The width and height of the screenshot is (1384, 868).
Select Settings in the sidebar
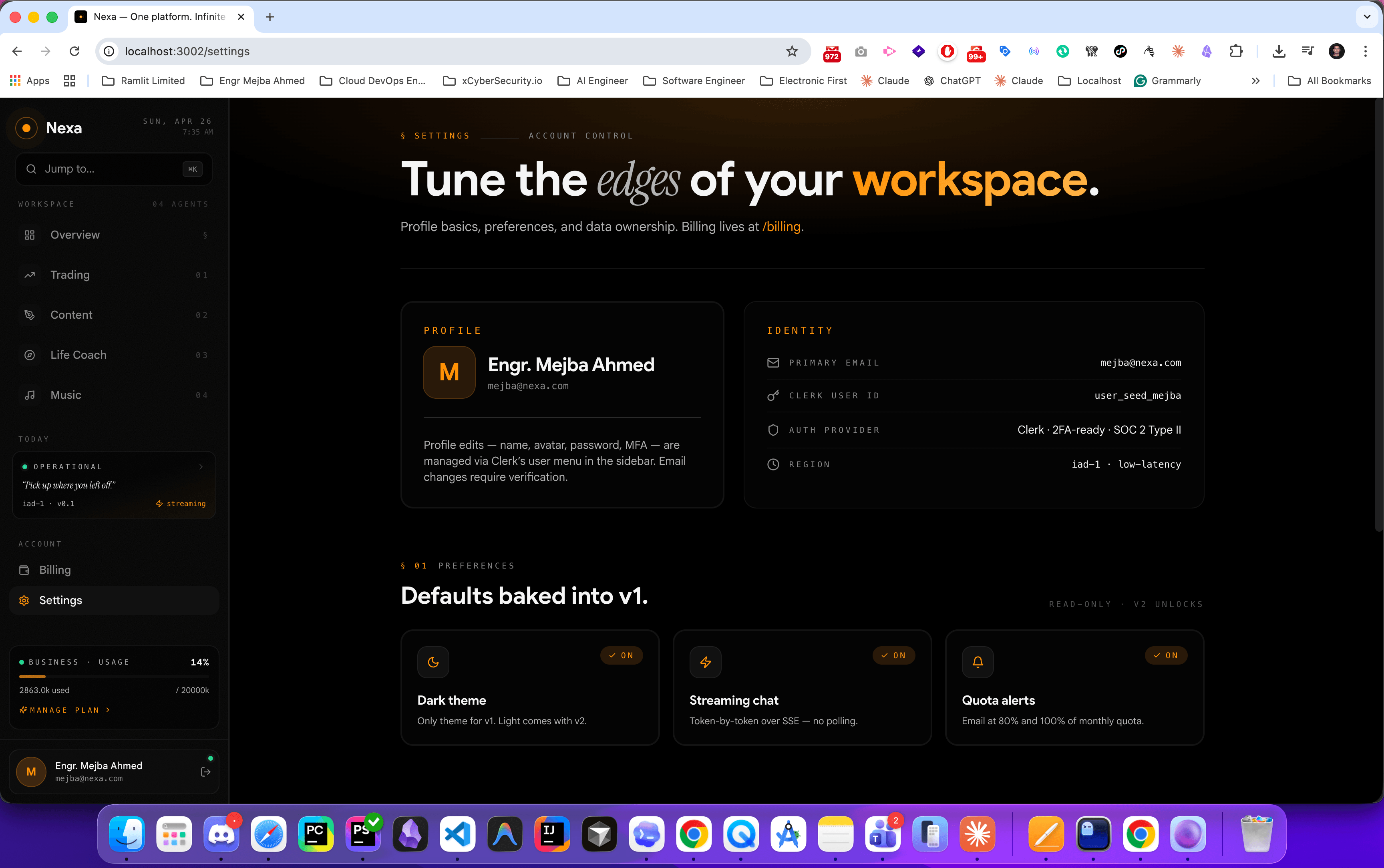pos(114,601)
